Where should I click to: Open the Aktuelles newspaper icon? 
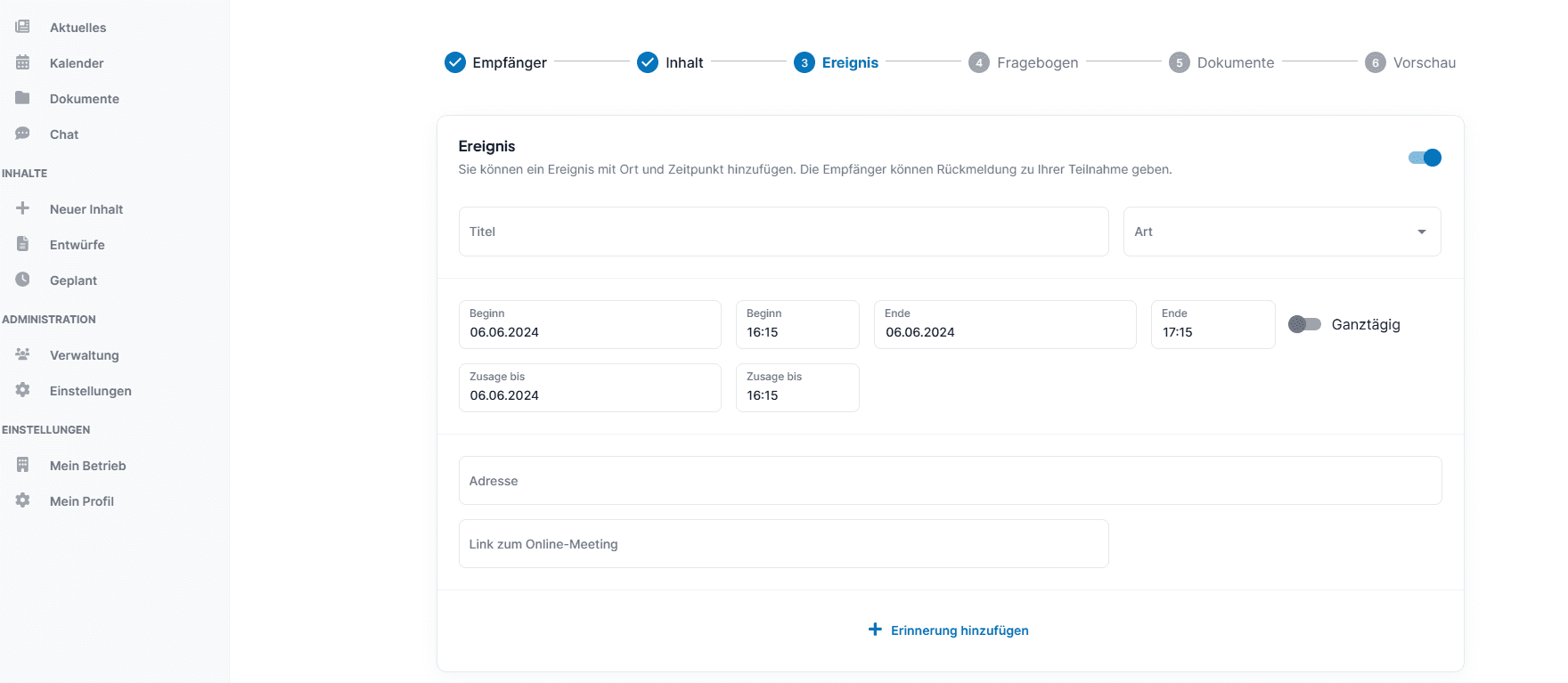click(x=23, y=27)
